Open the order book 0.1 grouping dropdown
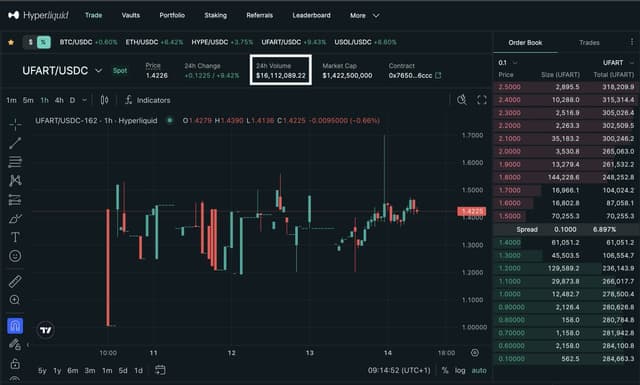The width and height of the screenshot is (640, 385). [x=508, y=62]
